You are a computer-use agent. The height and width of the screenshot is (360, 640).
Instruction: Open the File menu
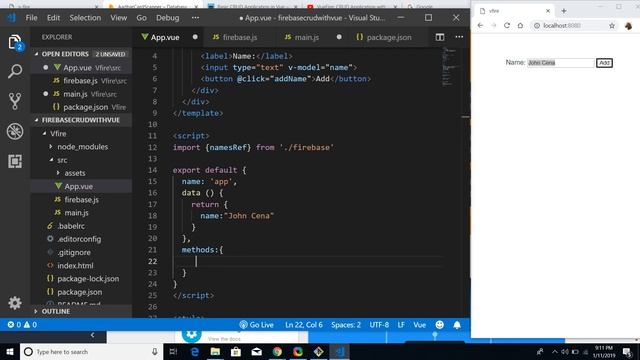31,18
